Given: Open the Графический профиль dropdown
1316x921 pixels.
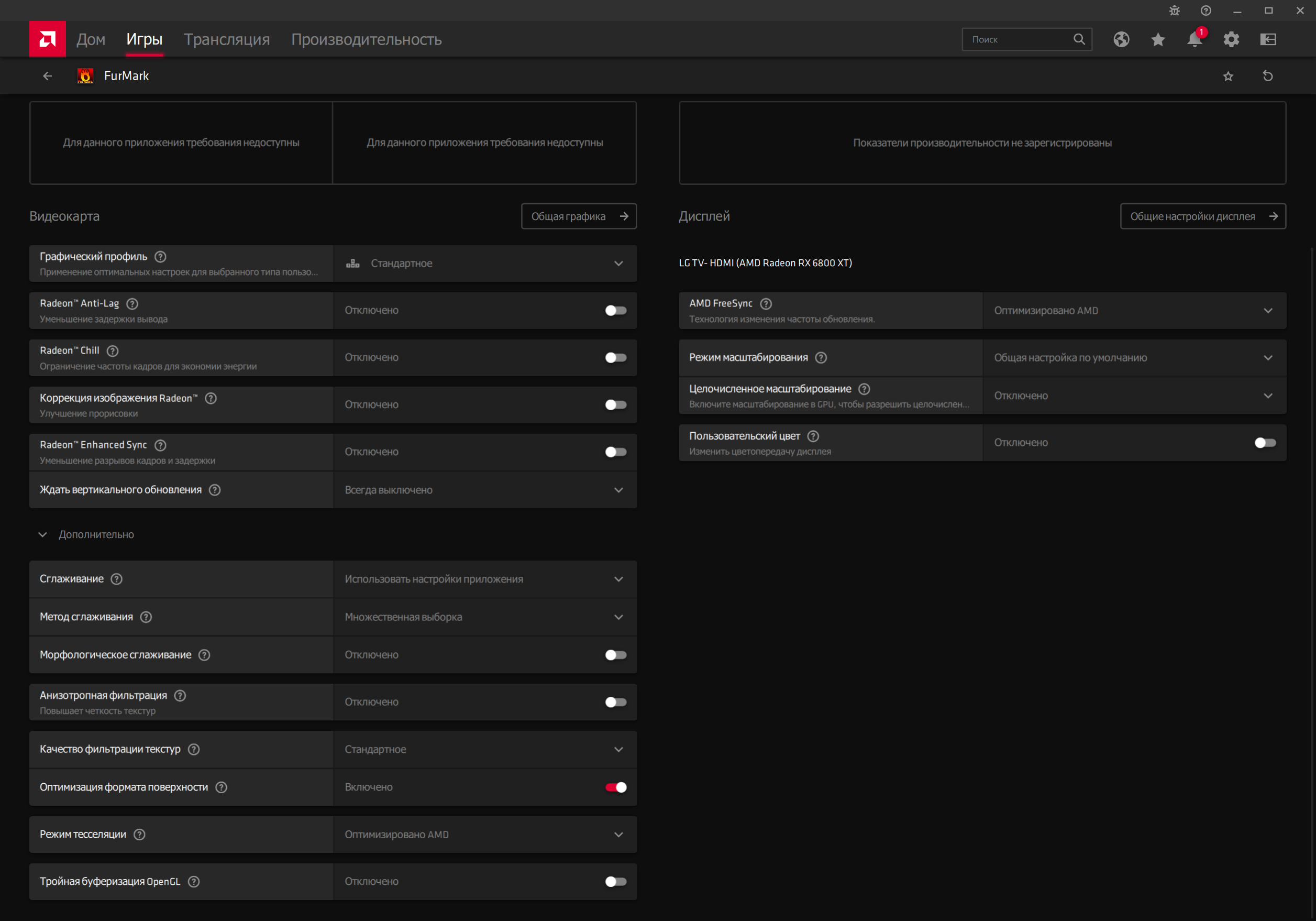Looking at the screenshot, I should click(x=484, y=263).
